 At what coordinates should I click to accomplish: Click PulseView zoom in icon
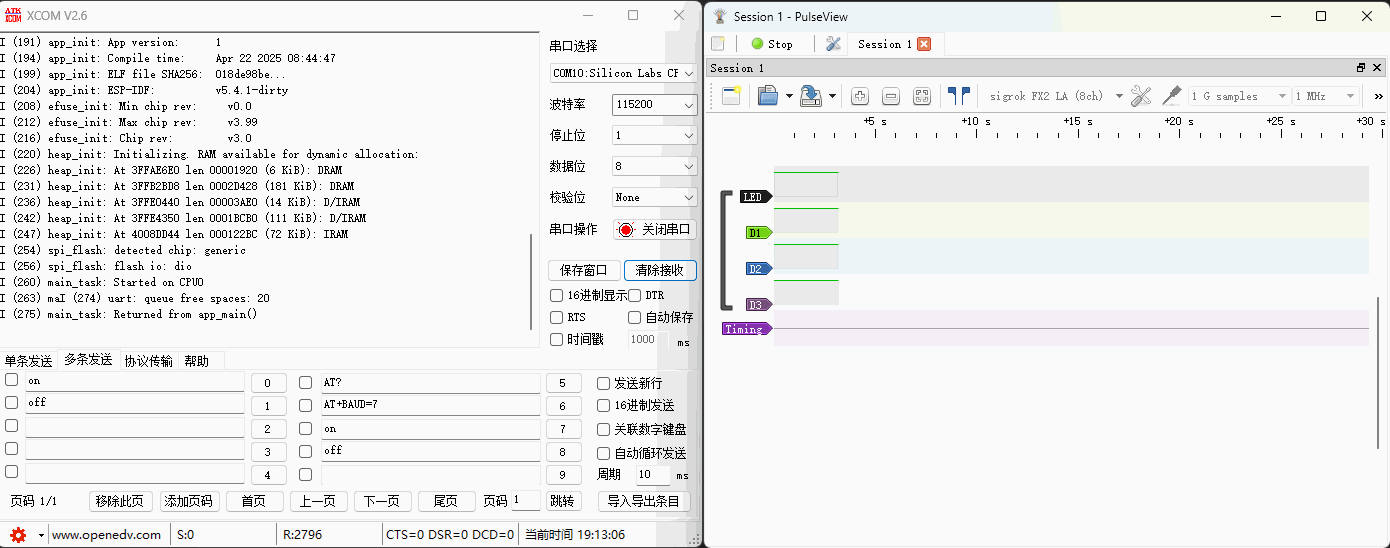click(859, 96)
